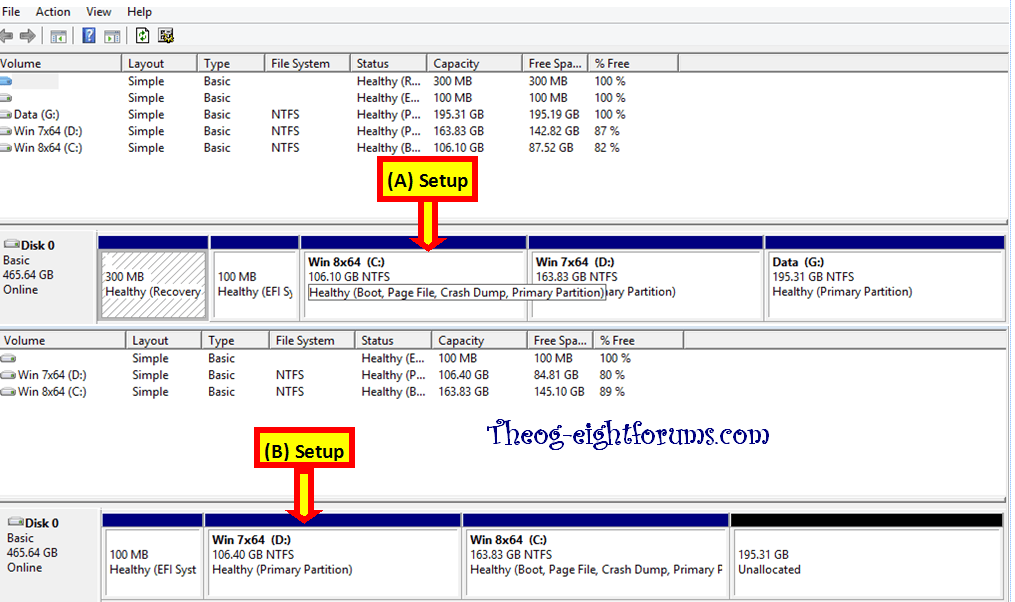Click drive icon of Win 7x64 (D:) 163.83 GB row
Image resolution: width=1015 pixels, height=602 pixels.
pos(6,131)
